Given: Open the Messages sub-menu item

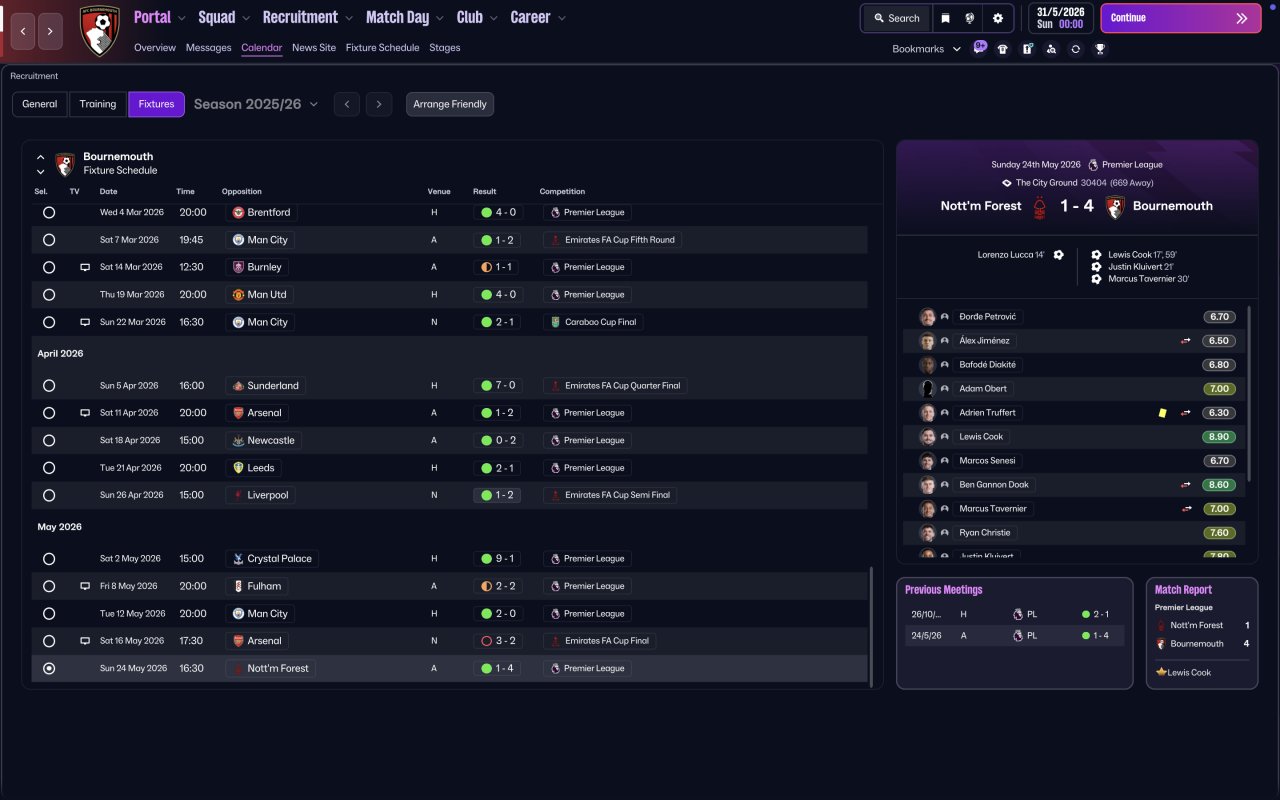Looking at the screenshot, I should pos(208,48).
